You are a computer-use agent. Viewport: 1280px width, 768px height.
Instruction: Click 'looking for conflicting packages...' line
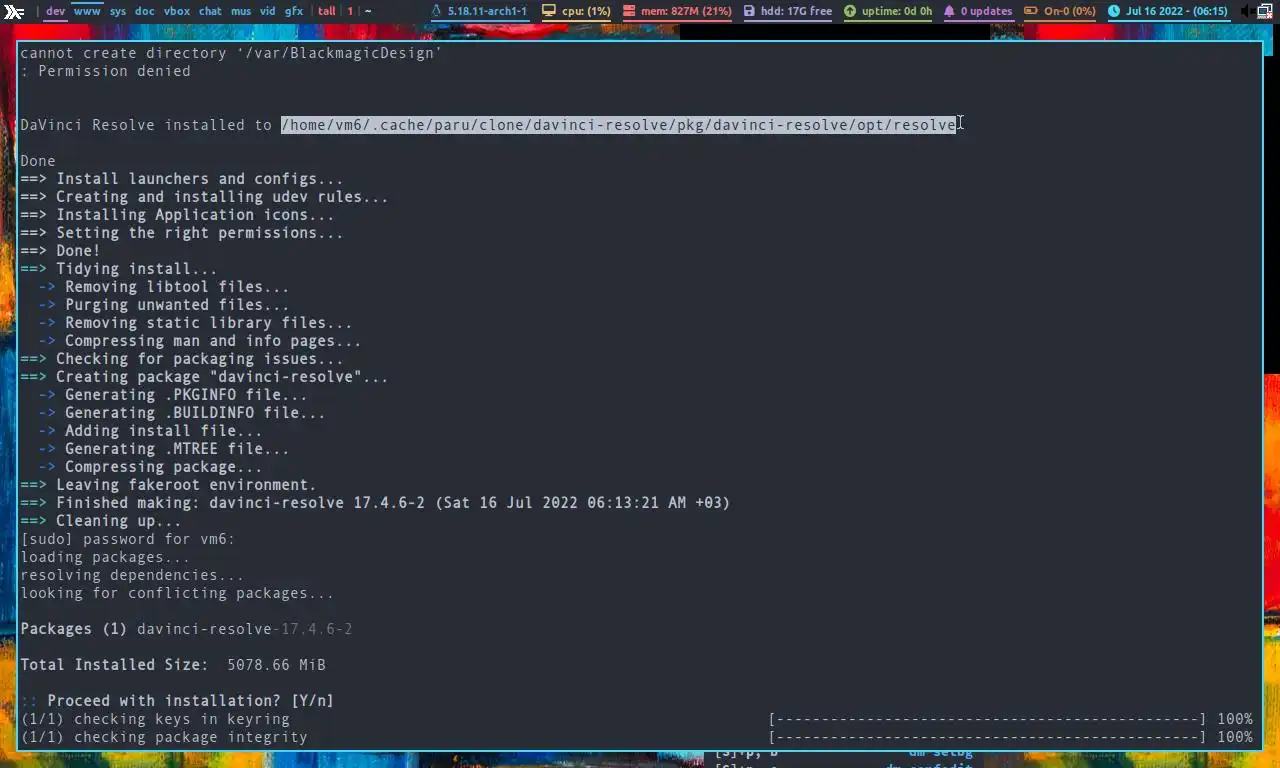[x=177, y=593]
